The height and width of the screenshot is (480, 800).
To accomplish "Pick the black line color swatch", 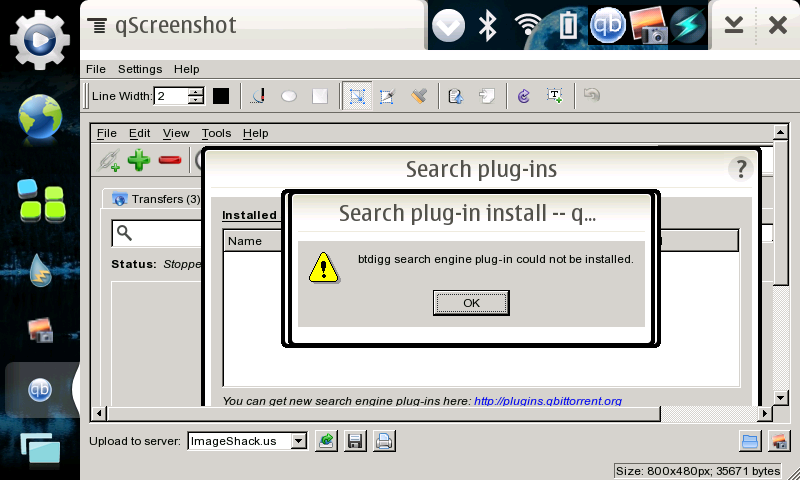I will (220, 96).
